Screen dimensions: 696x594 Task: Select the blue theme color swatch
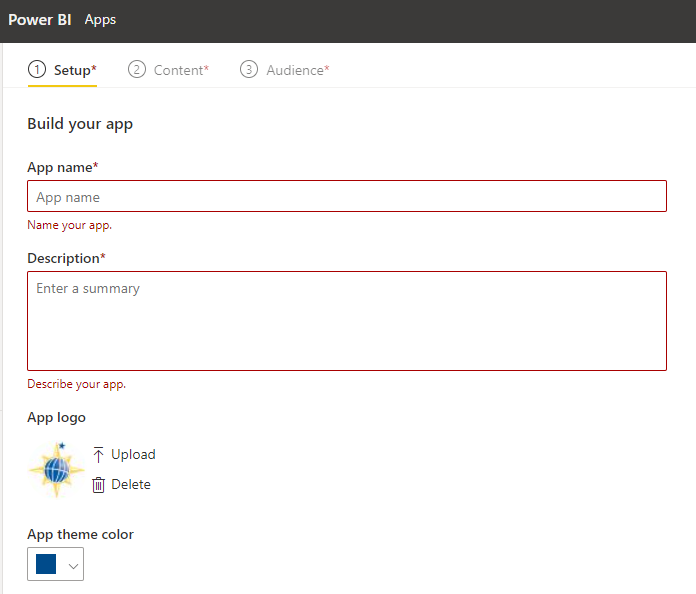click(46, 564)
